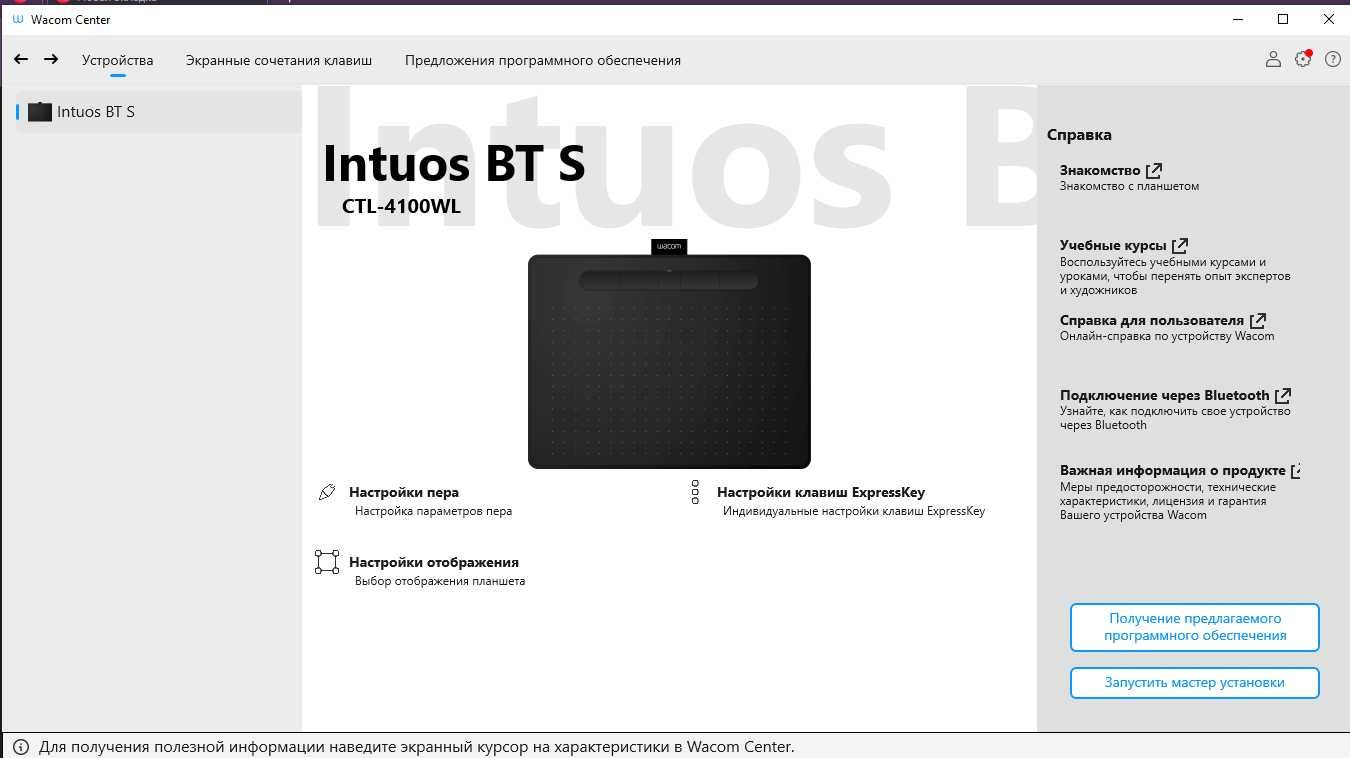Click 'Онлайн-справка по устройству Wacom' text
The image size is (1350, 758).
(1167, 336)
